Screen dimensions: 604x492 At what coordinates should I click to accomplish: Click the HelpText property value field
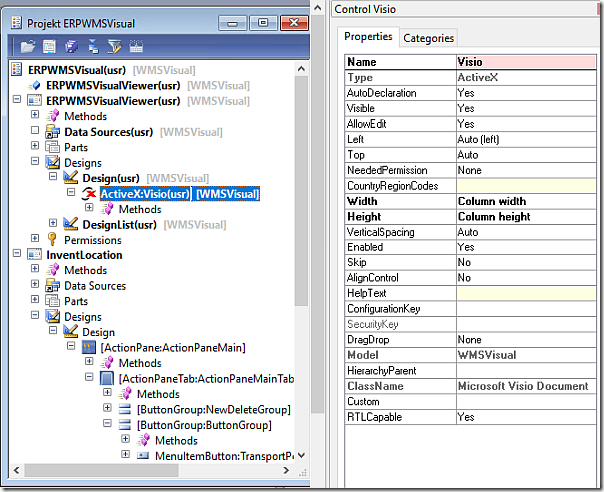click(527, 293)
